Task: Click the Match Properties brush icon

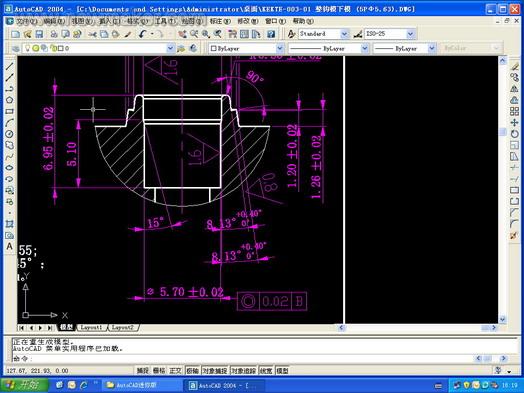Action: 128,34
